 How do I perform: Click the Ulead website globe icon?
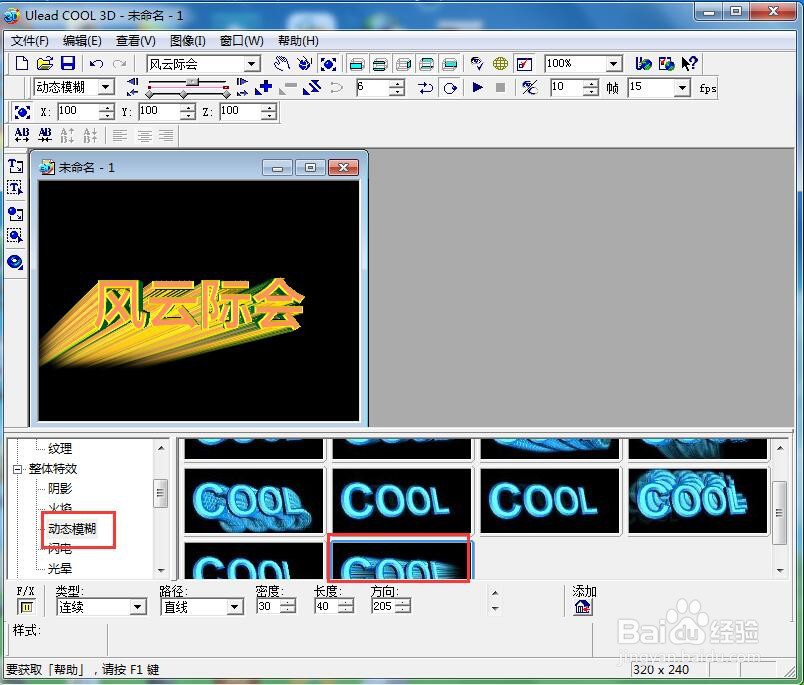[x=643, y=64]
